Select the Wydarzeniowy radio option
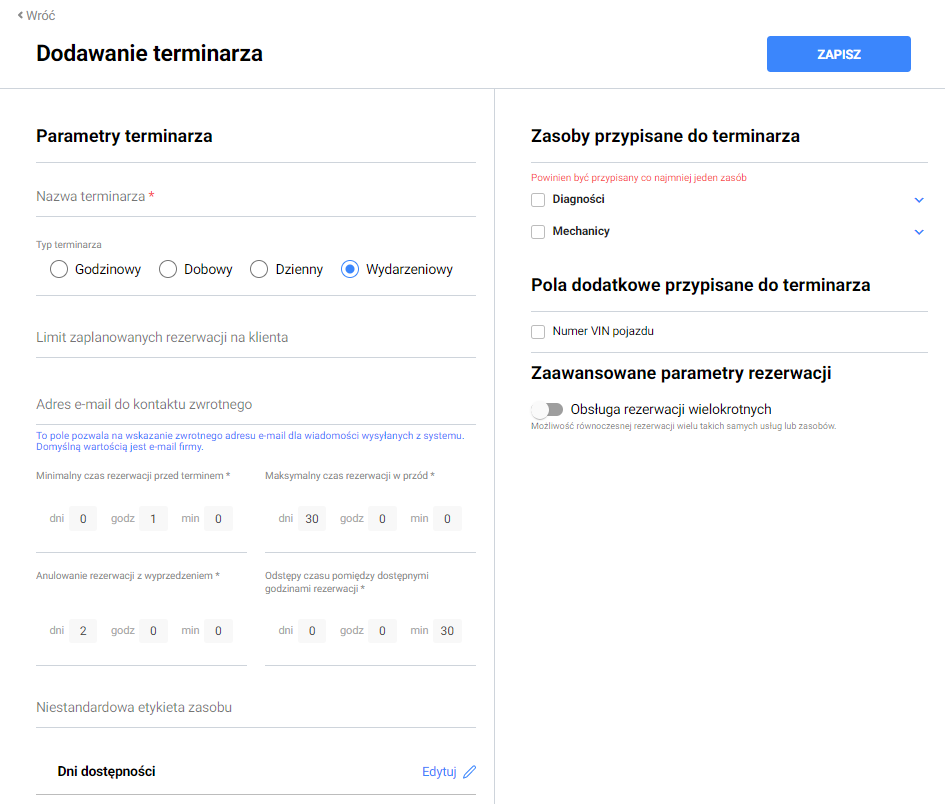 point(350,269)
